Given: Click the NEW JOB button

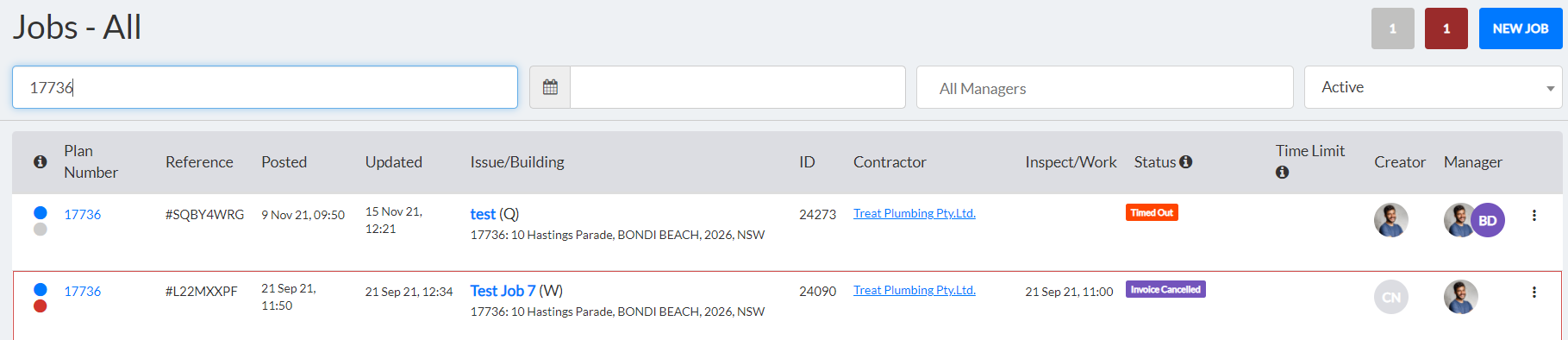Looking at the screenshot, I should [1521, 28].
